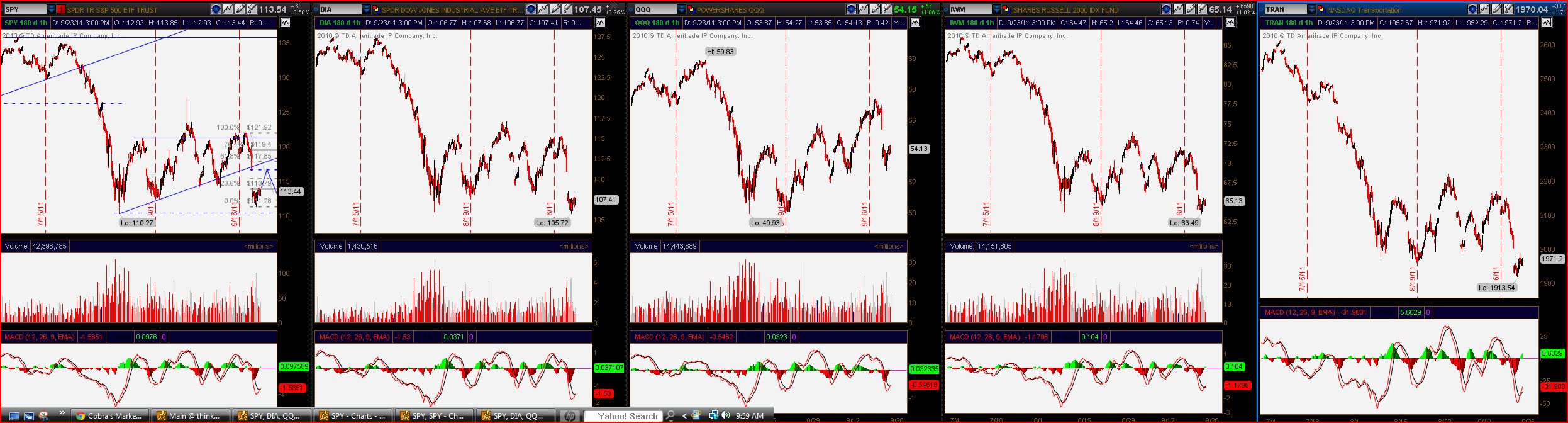
Task: Click chart mode icon beside DIA quote bar
Action: tap(600, 22)
